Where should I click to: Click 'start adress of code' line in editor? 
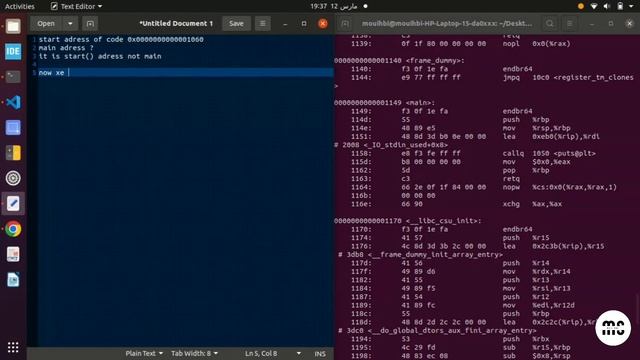tap(121, 39)
